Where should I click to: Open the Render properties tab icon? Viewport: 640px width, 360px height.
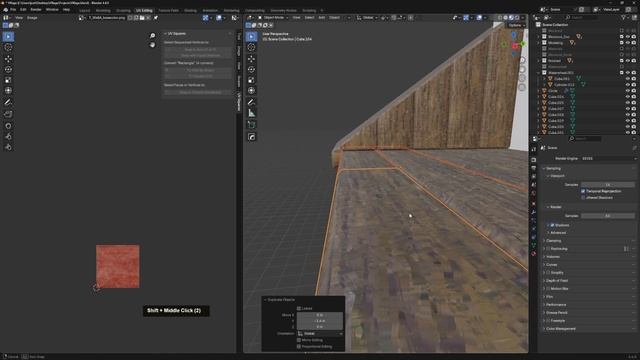click(533, 160)
